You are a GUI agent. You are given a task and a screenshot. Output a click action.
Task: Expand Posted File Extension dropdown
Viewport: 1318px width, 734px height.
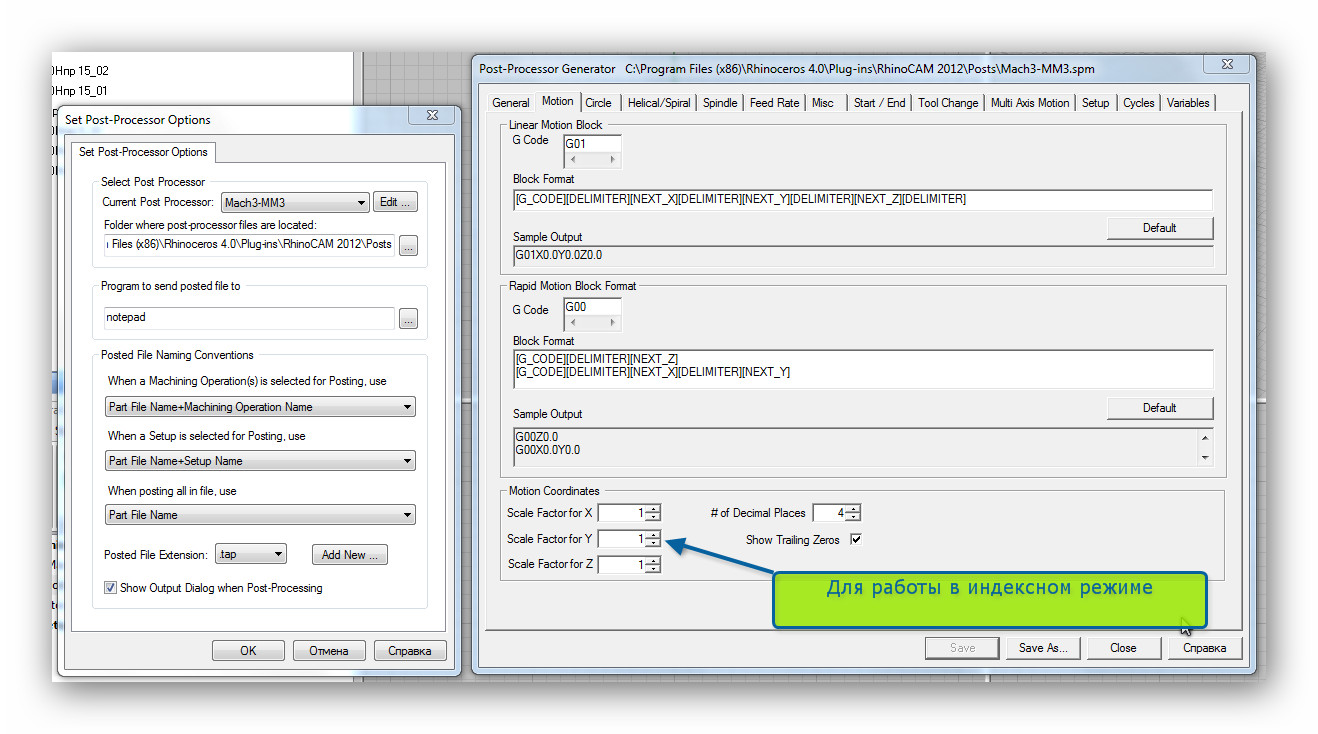(251, 554)
